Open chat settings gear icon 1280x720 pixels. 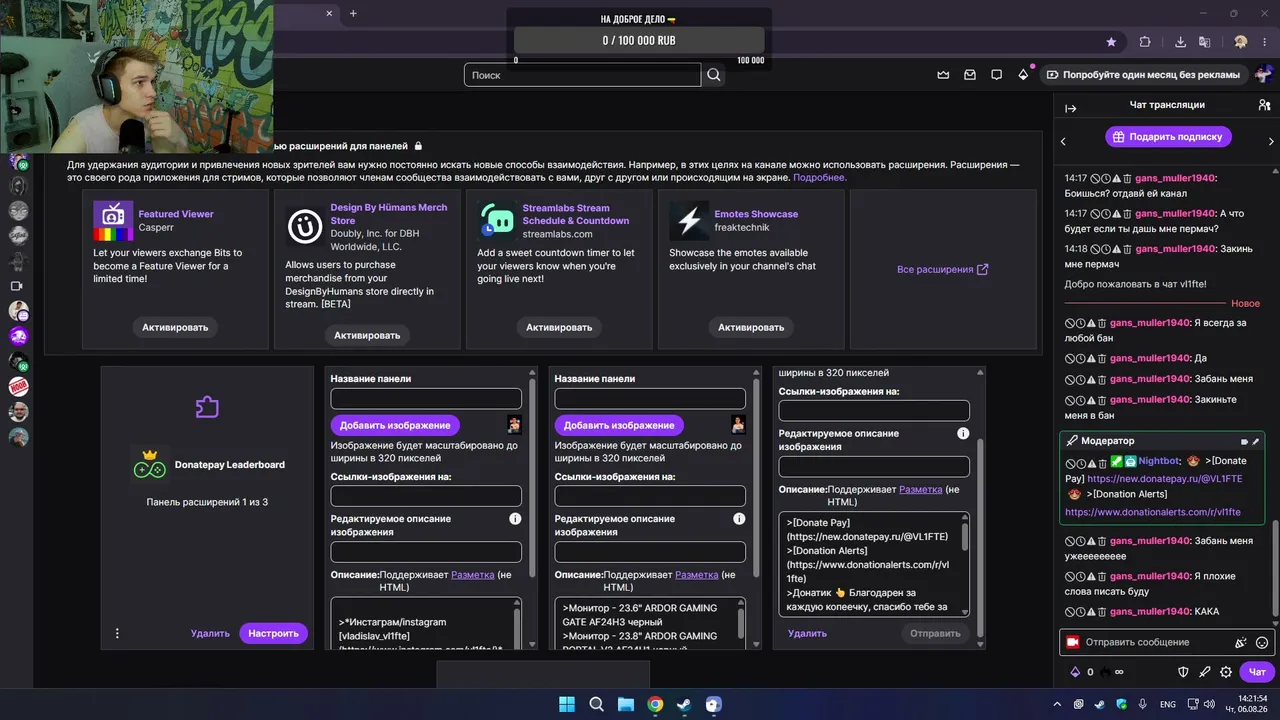(x=1226, y=672)
